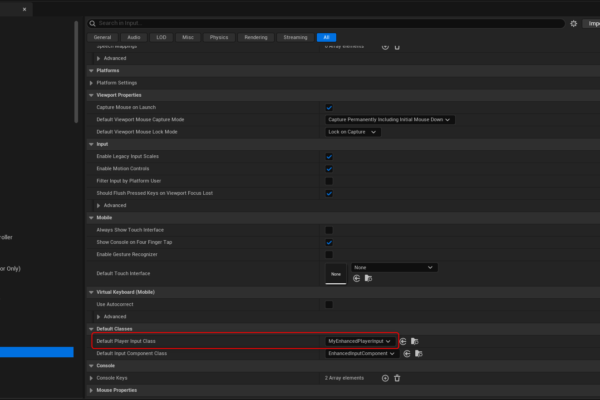600x400 pixels.
Task: Collapse the Platforms section
Action: (x=91, y=71)
